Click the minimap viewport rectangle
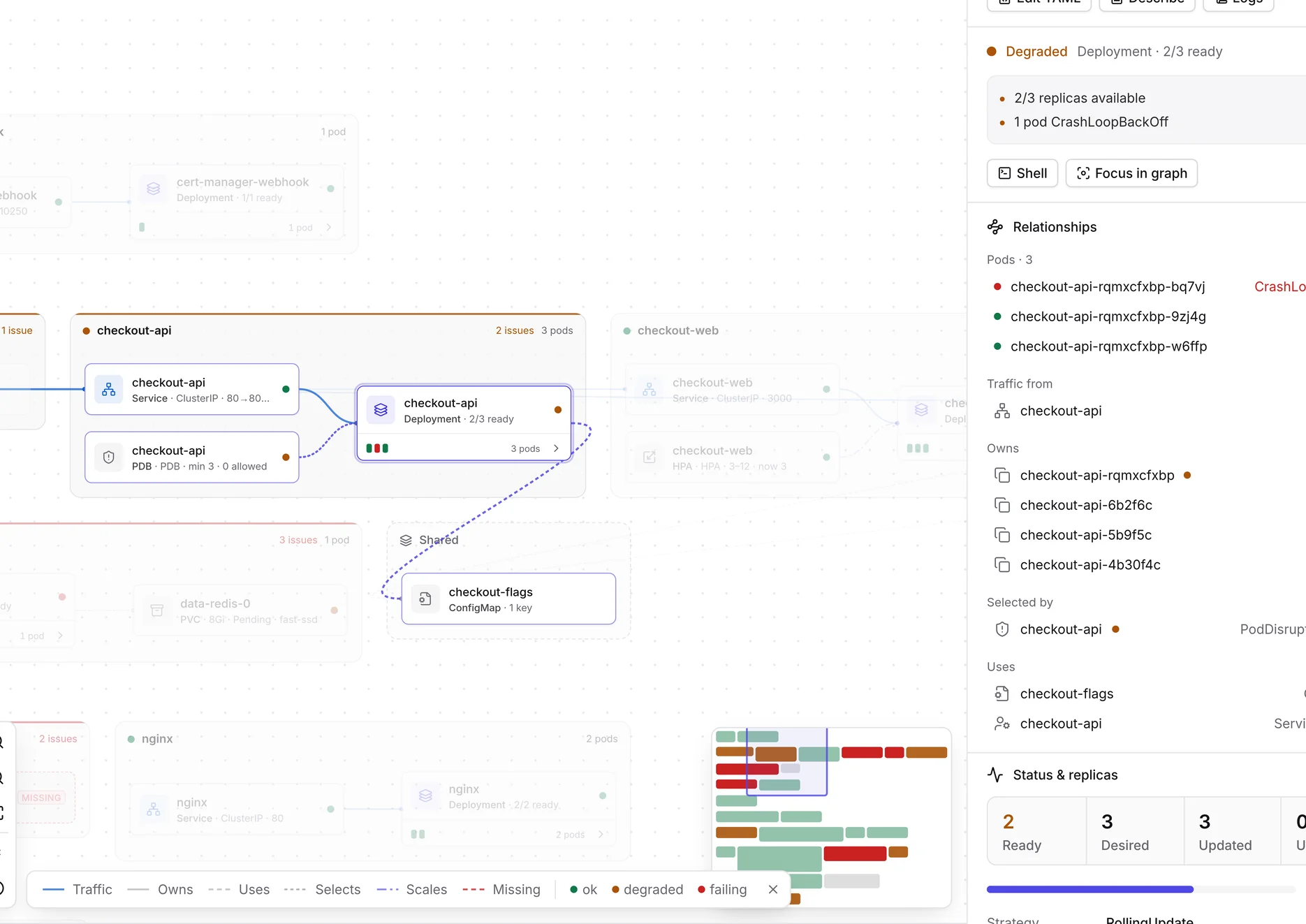The height and width of the screenshot is (924, 1306). point(787,762)
